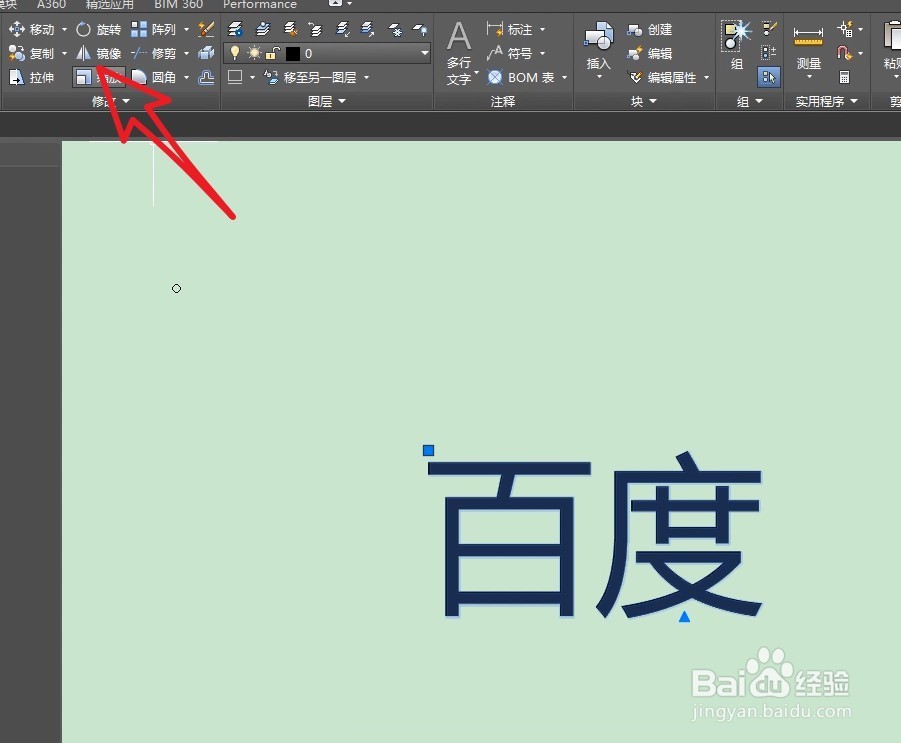901x743 pixels.
Task: Toggle layer 0 sun freeze/thaw
Action: click(x=254, y=53)
